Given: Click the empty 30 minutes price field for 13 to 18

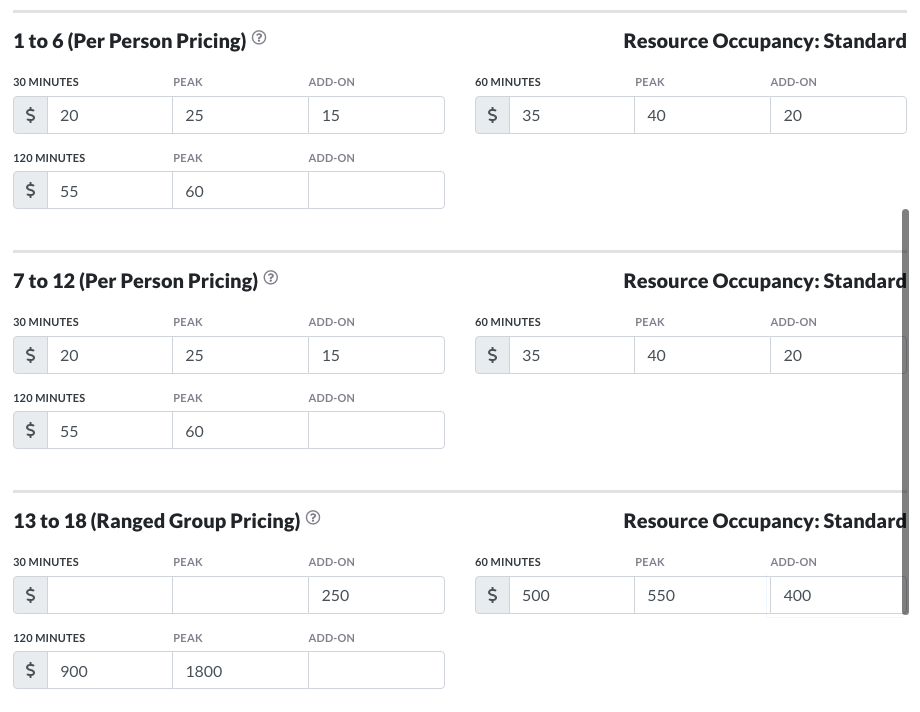Looking at the screenshot, I should [x=109, y=595].
